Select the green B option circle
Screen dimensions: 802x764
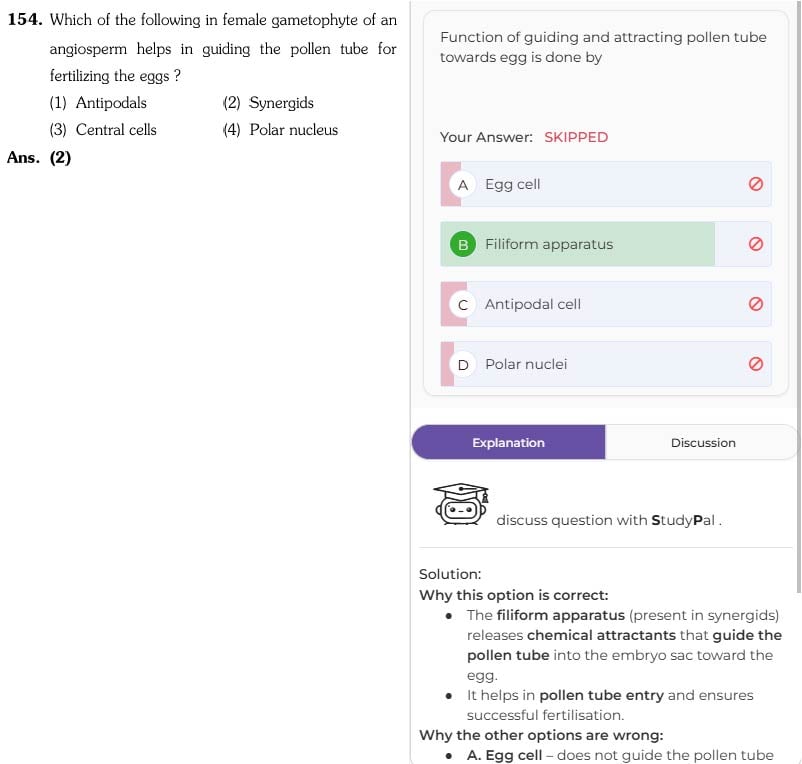462,244
